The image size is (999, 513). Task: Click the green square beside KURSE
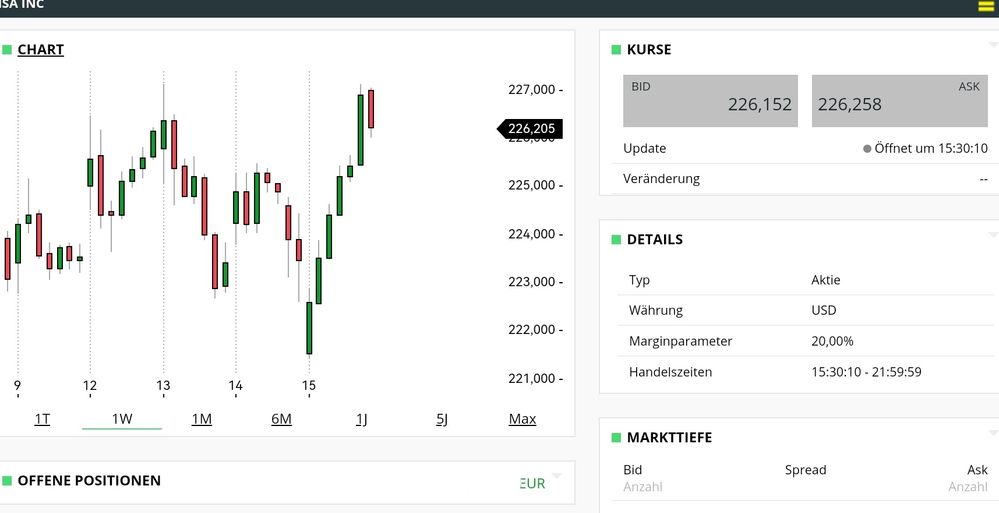coord(616,49)
